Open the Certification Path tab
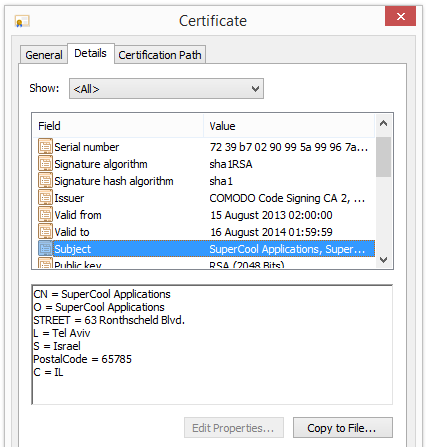The width and height of the screenshot is (426, 447). coord(160,55)
